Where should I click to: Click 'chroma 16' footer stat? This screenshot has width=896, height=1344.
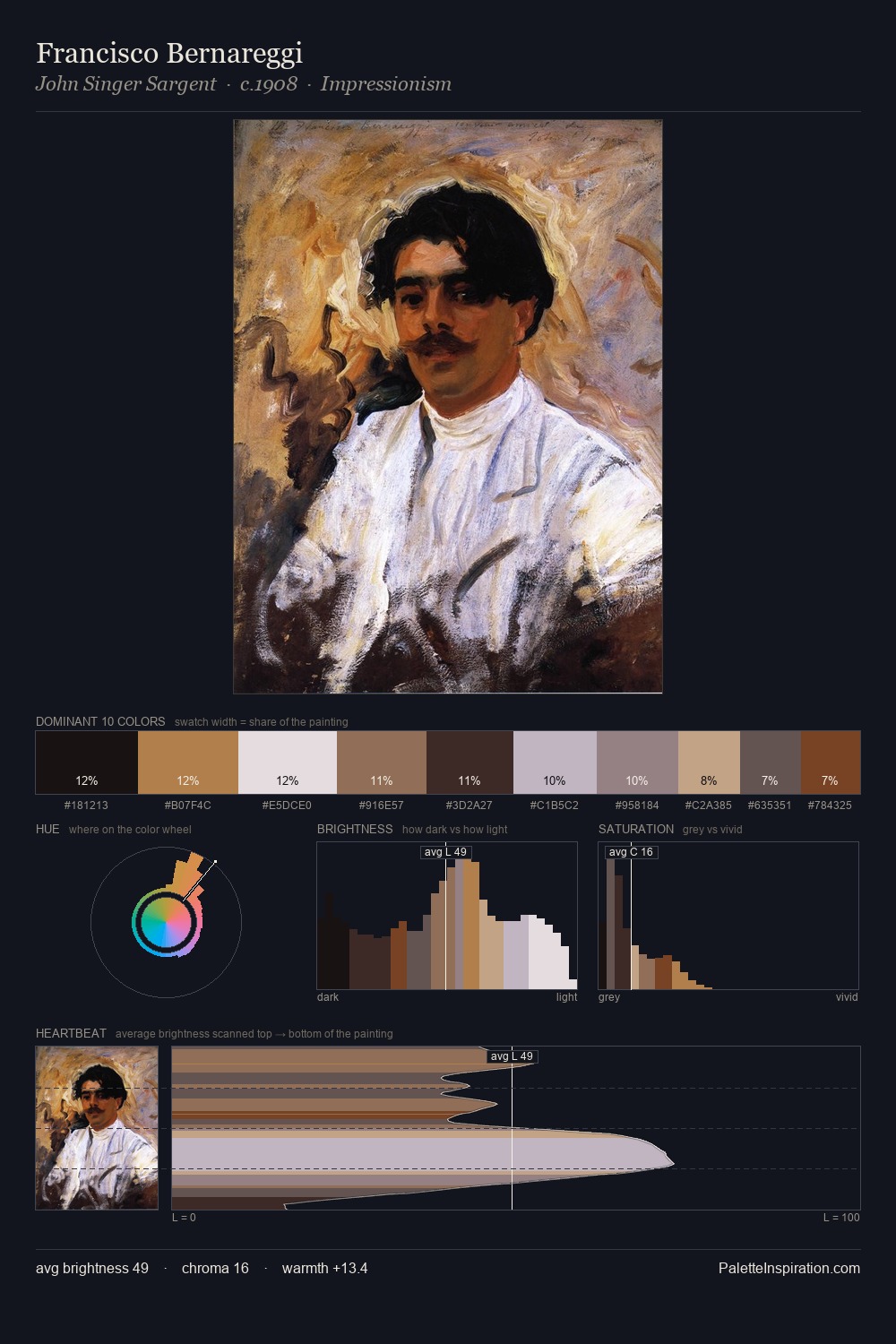[215, 1268]
